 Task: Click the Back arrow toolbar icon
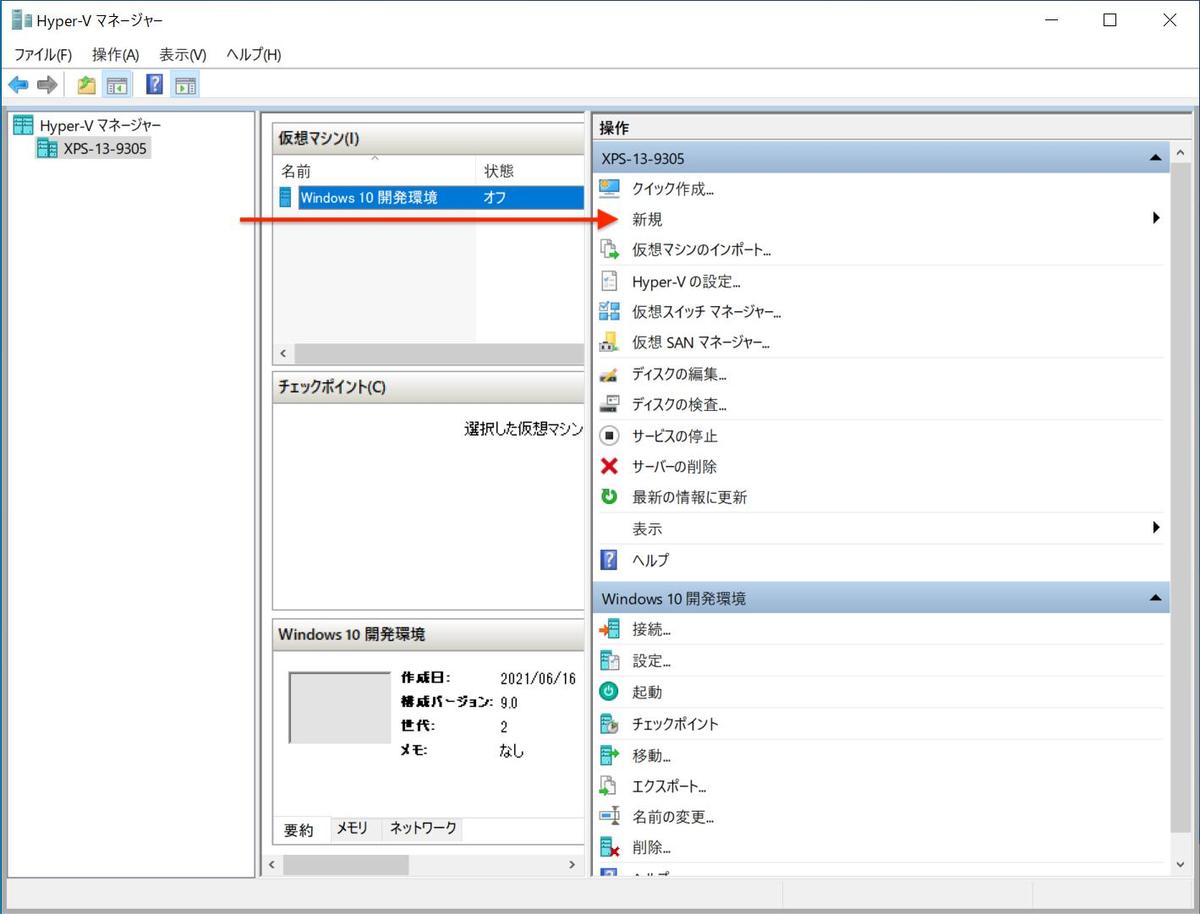[x=18, y=85]
